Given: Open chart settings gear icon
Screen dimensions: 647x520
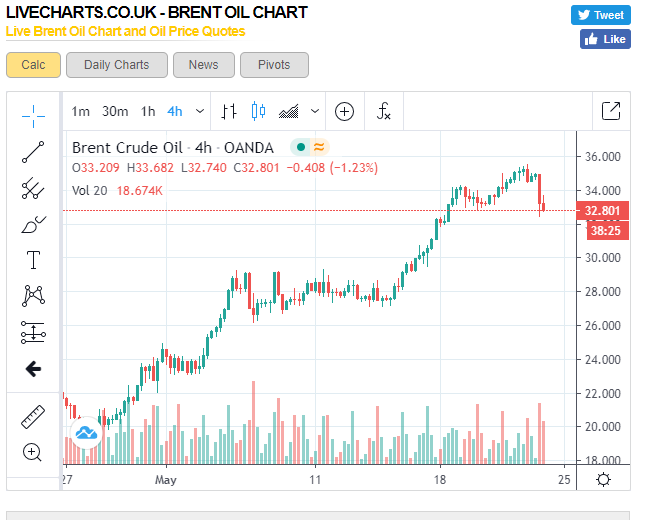Looking at the screenshot, I should [x=603, y=480].
